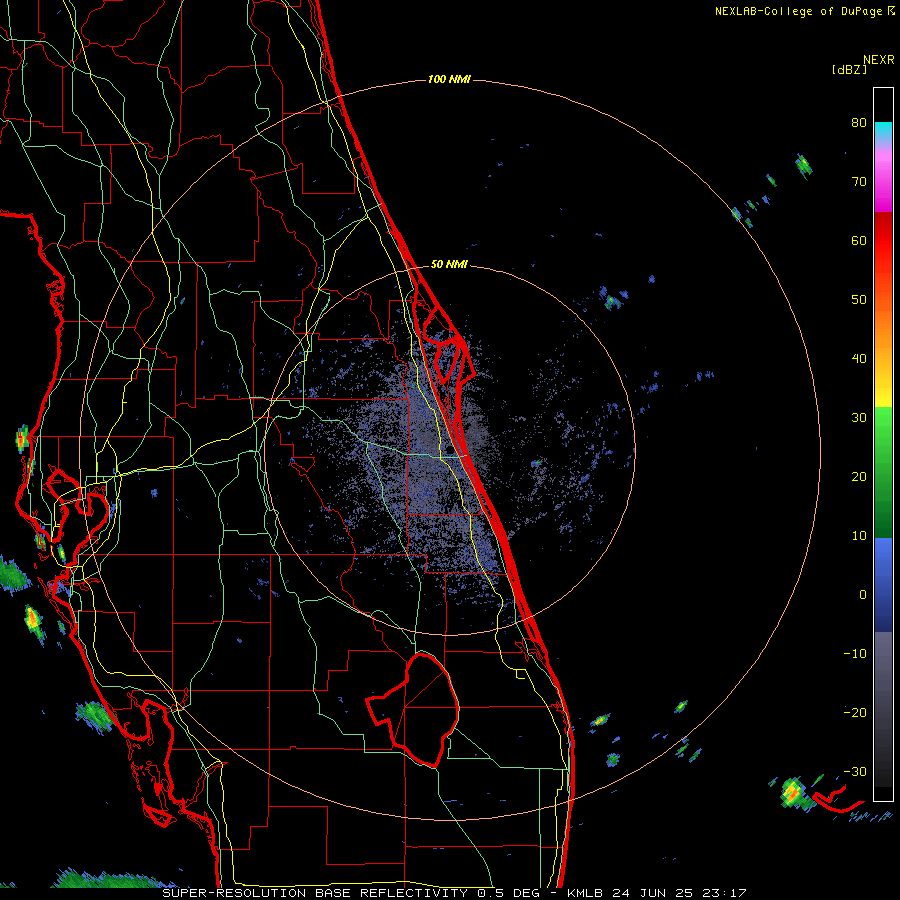The image size is (900, 900).
Task: Click the 50 value on the dBZ scale
Action: click(859, 300)
